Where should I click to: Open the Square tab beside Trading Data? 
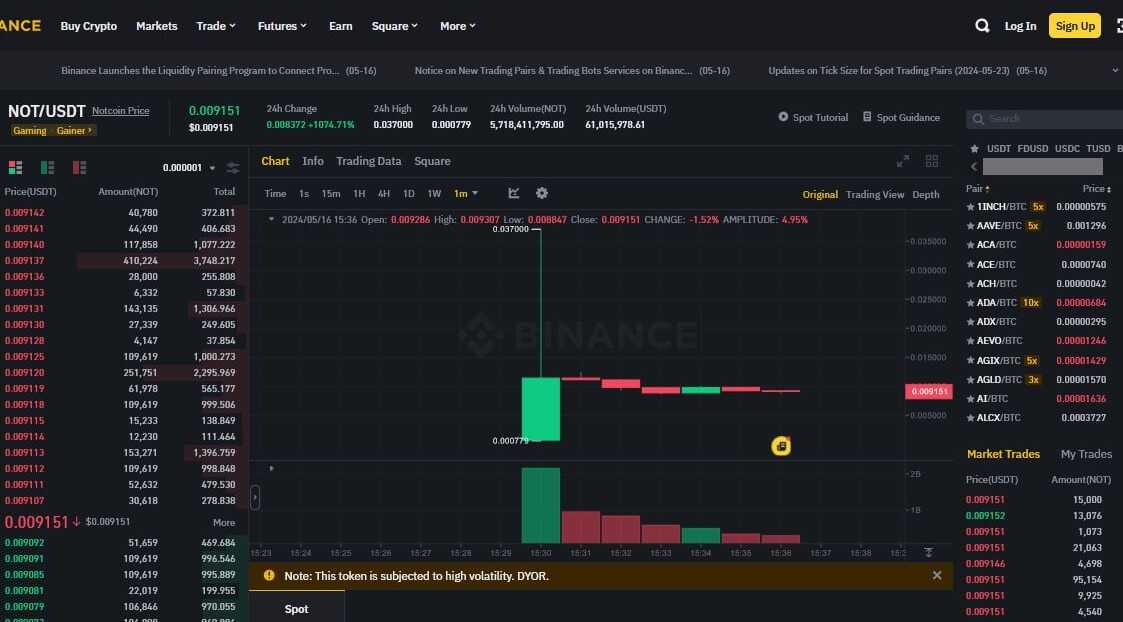pos(433,161)
